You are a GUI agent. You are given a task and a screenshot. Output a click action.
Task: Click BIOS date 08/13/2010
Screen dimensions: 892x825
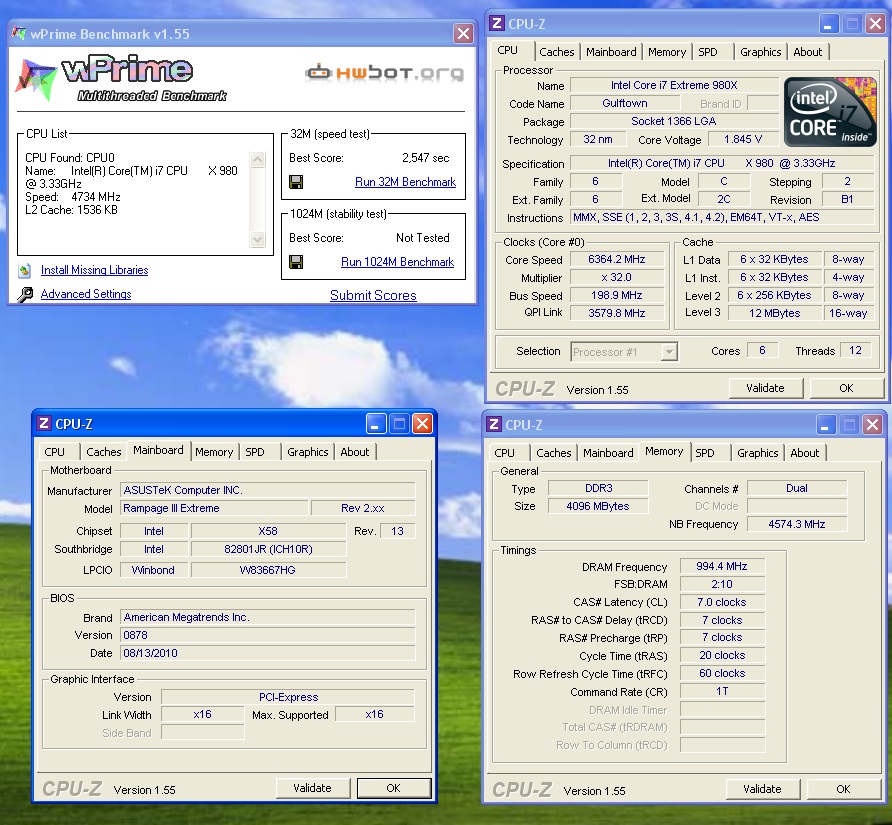(x=267, y=653)
